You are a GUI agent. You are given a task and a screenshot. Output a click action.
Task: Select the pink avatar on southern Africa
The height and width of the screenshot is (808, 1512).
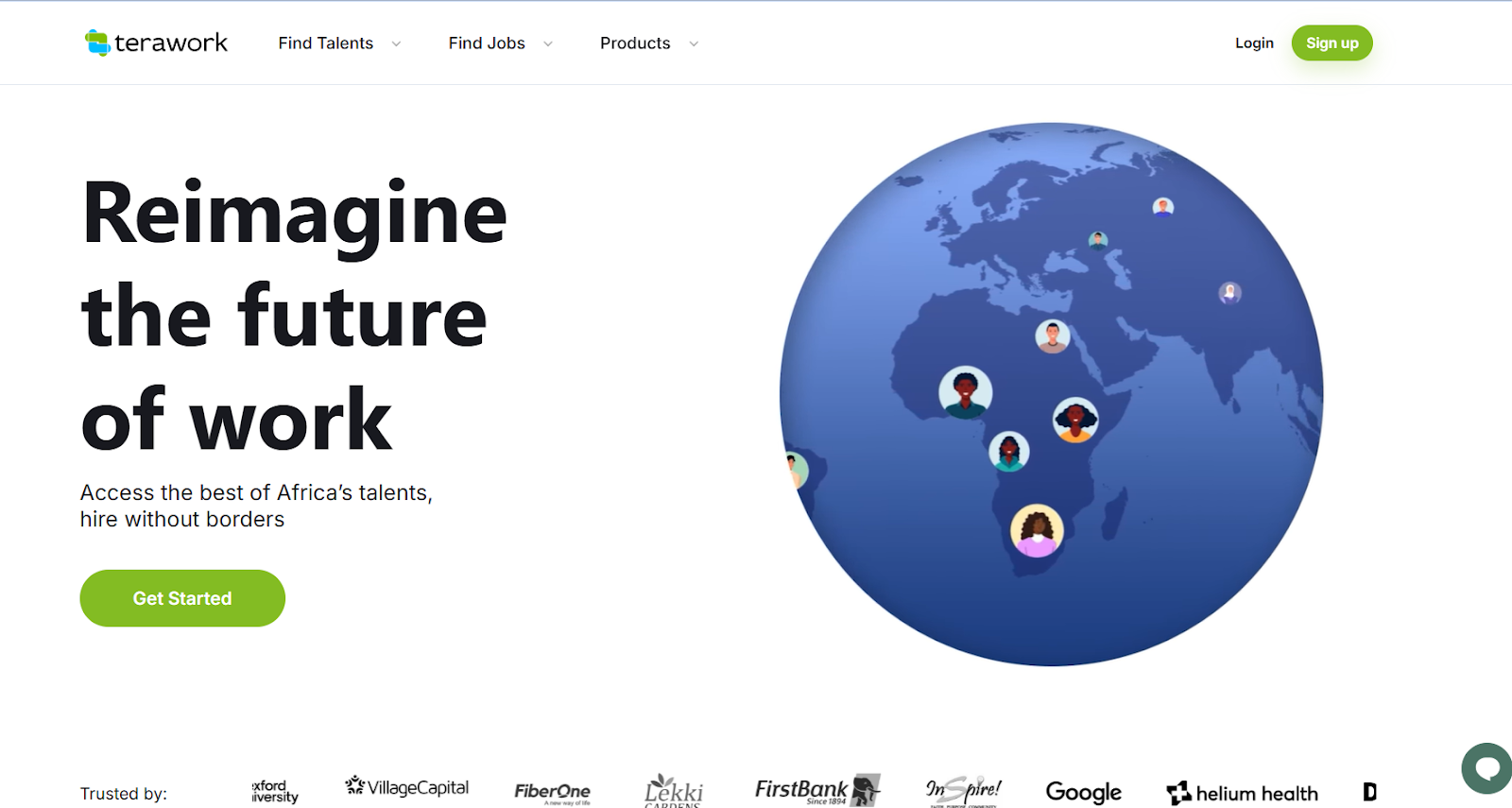[1037, 531]
